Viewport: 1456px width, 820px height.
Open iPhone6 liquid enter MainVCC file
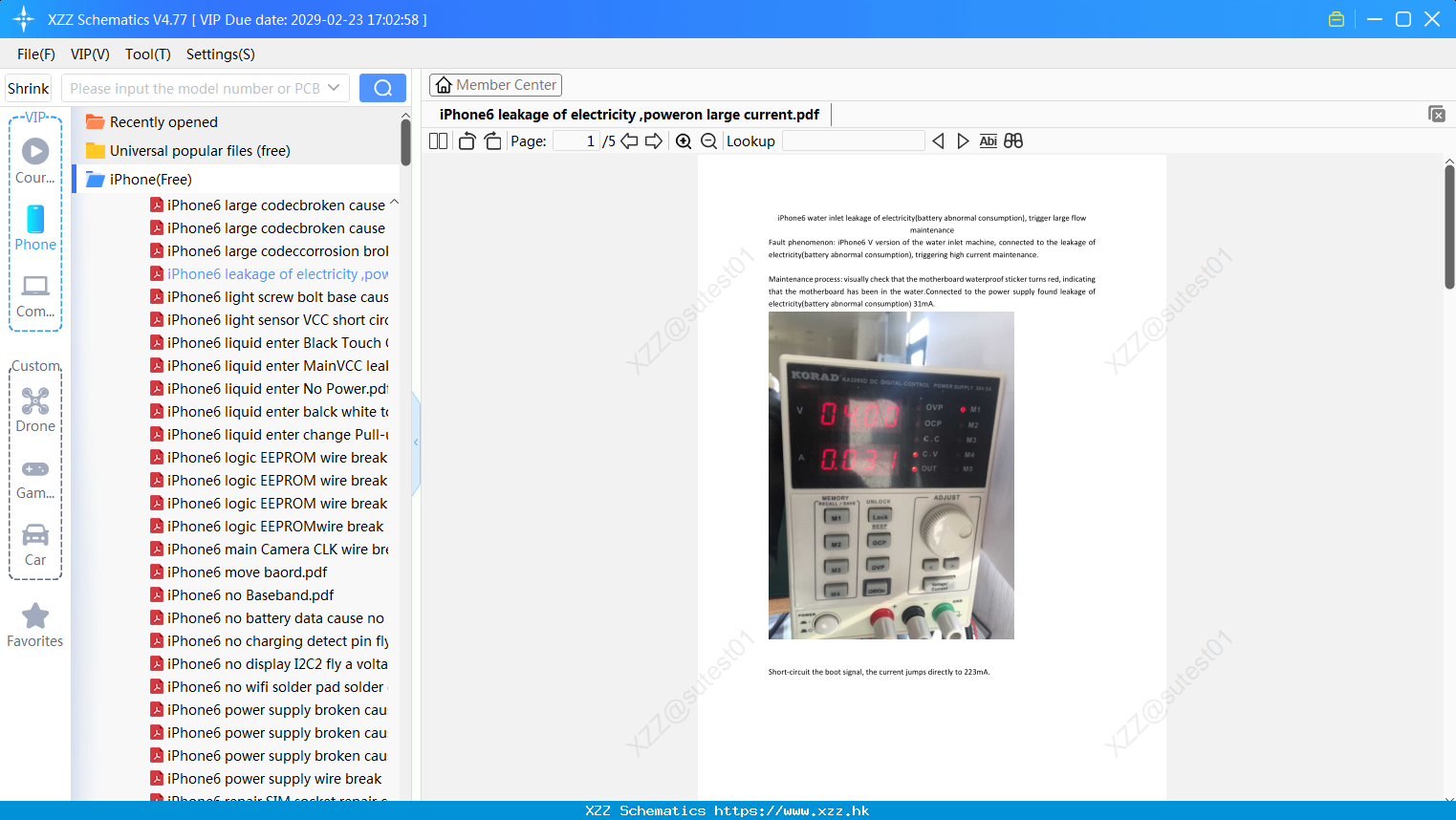tap(270, 366)
